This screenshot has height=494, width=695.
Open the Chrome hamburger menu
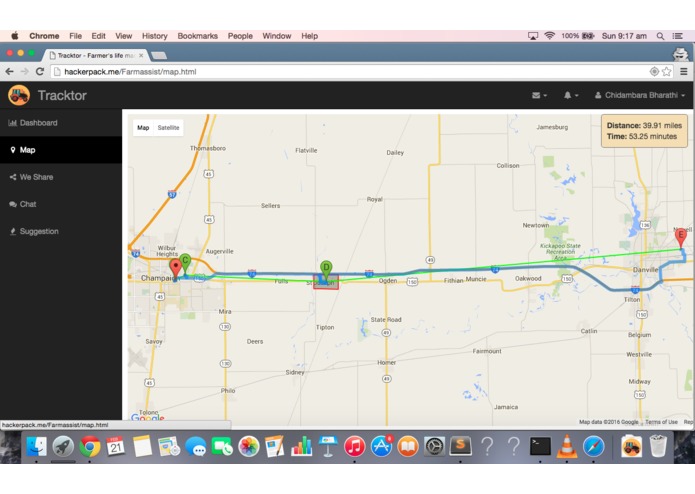pos(684,71)
